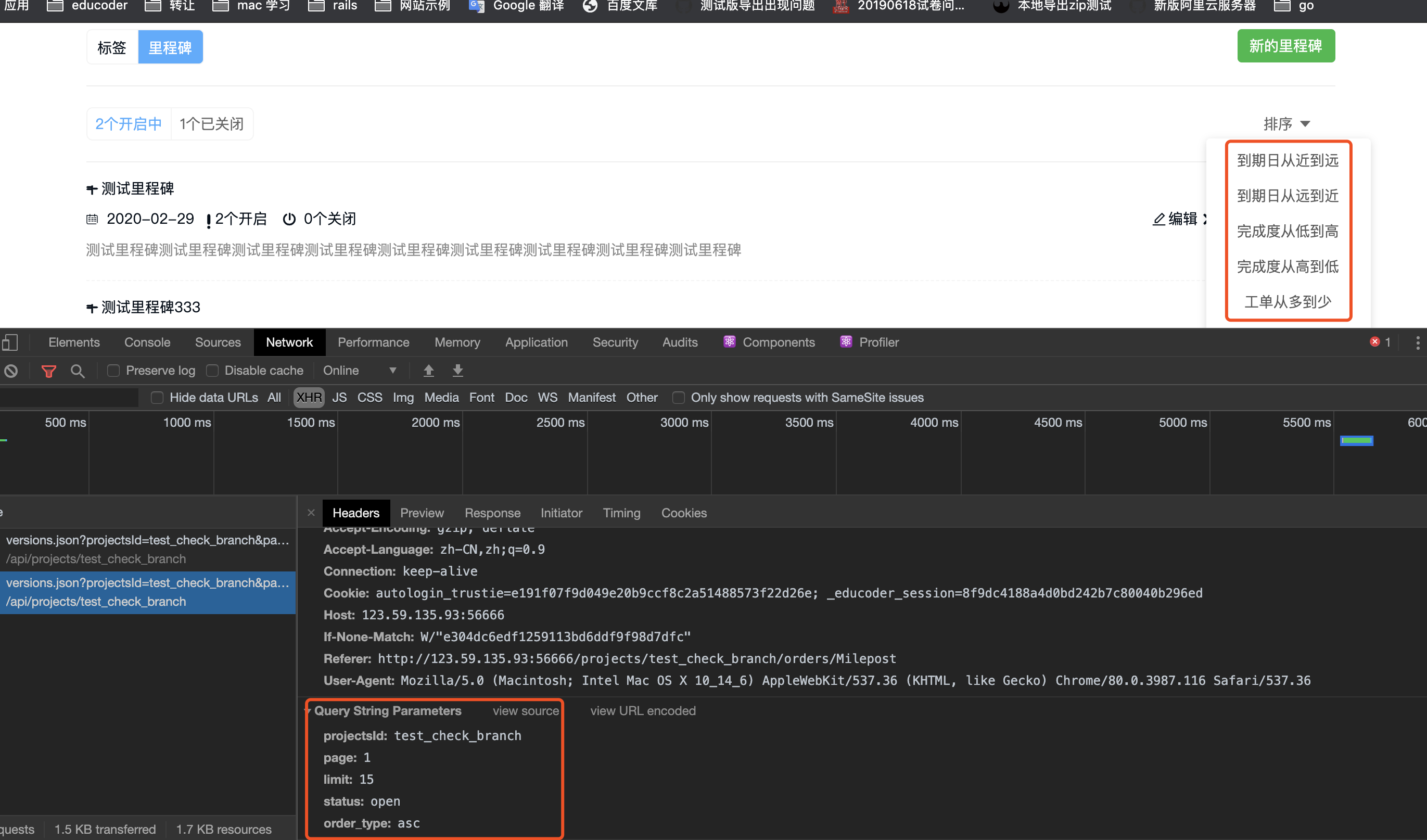Switch to 标签 tab

click(x=111, y=47)
